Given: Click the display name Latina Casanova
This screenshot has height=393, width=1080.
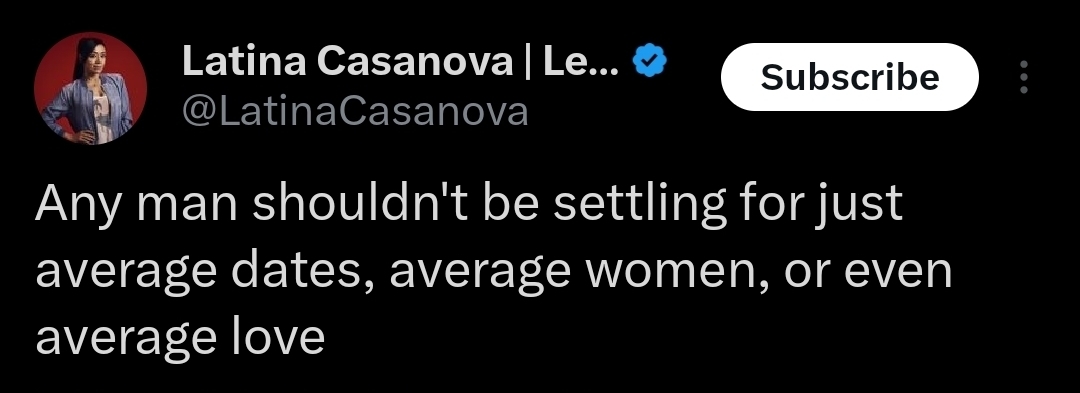Looking at the screenshot, I should 347,61.
